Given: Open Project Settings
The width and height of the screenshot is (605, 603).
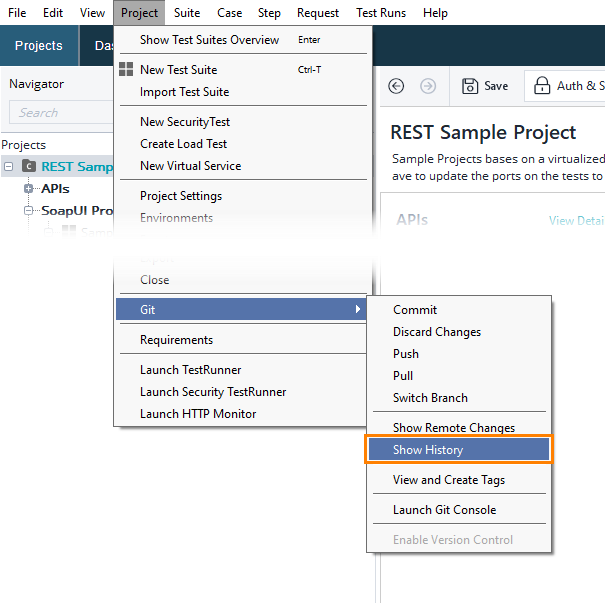Looking at the screenshot, I should 243,196.
